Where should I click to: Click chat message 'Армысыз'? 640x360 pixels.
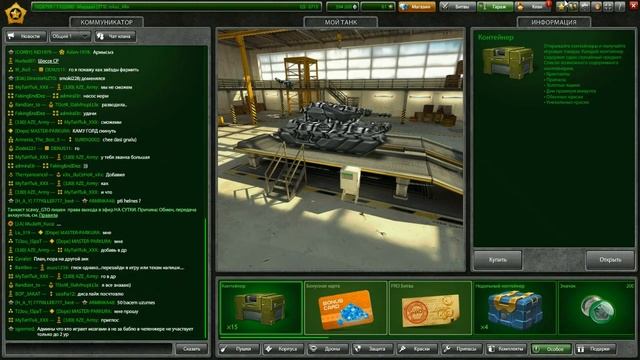pyautogui.click(x=103, y=52)
